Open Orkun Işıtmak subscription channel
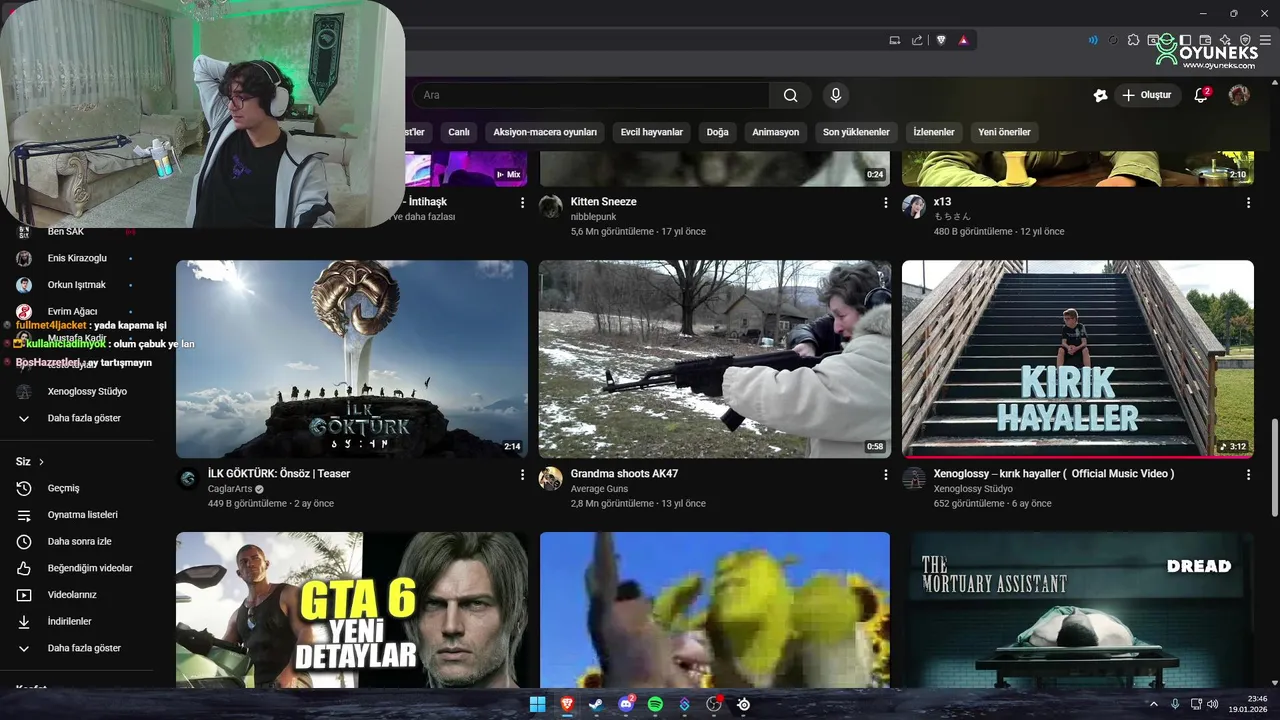The image size is (1280, 720). [76, 285]
